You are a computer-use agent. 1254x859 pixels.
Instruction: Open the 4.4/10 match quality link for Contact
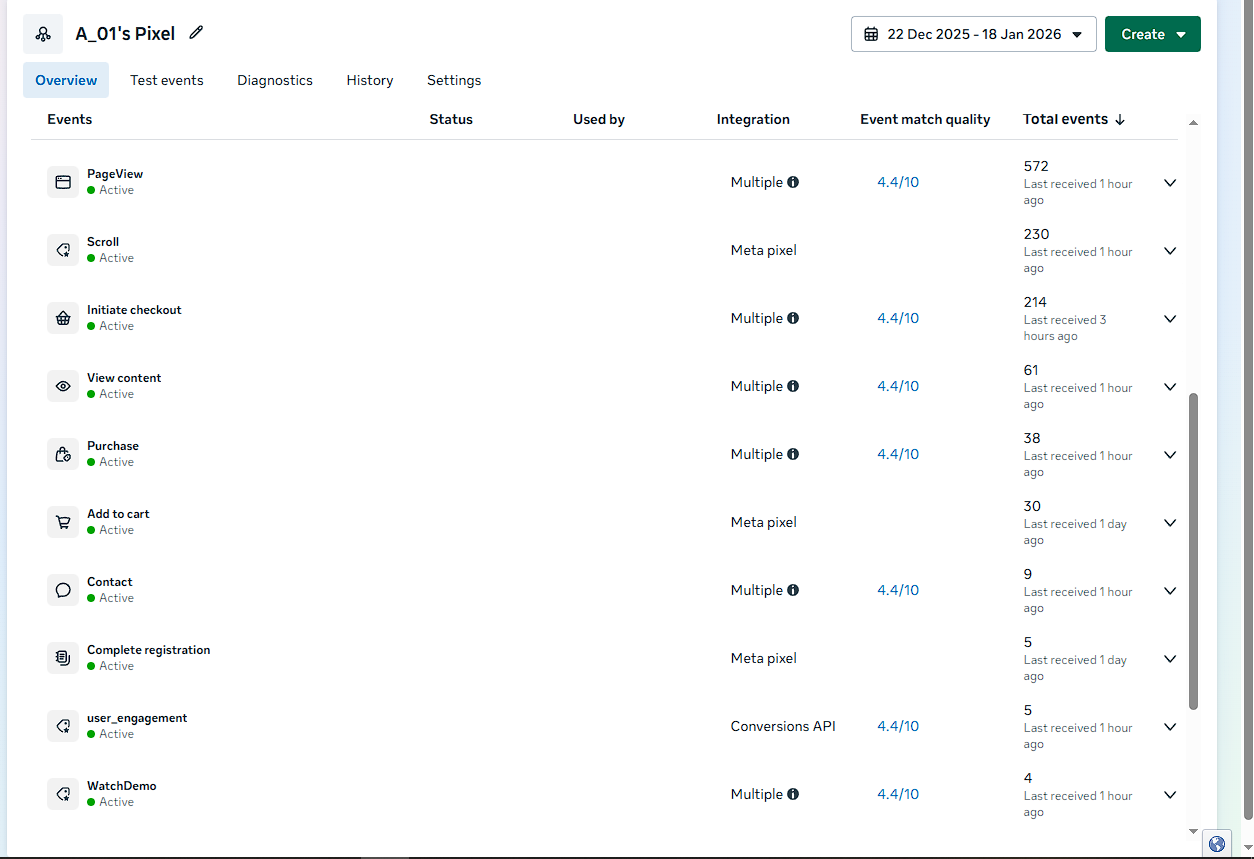[898, 590]
